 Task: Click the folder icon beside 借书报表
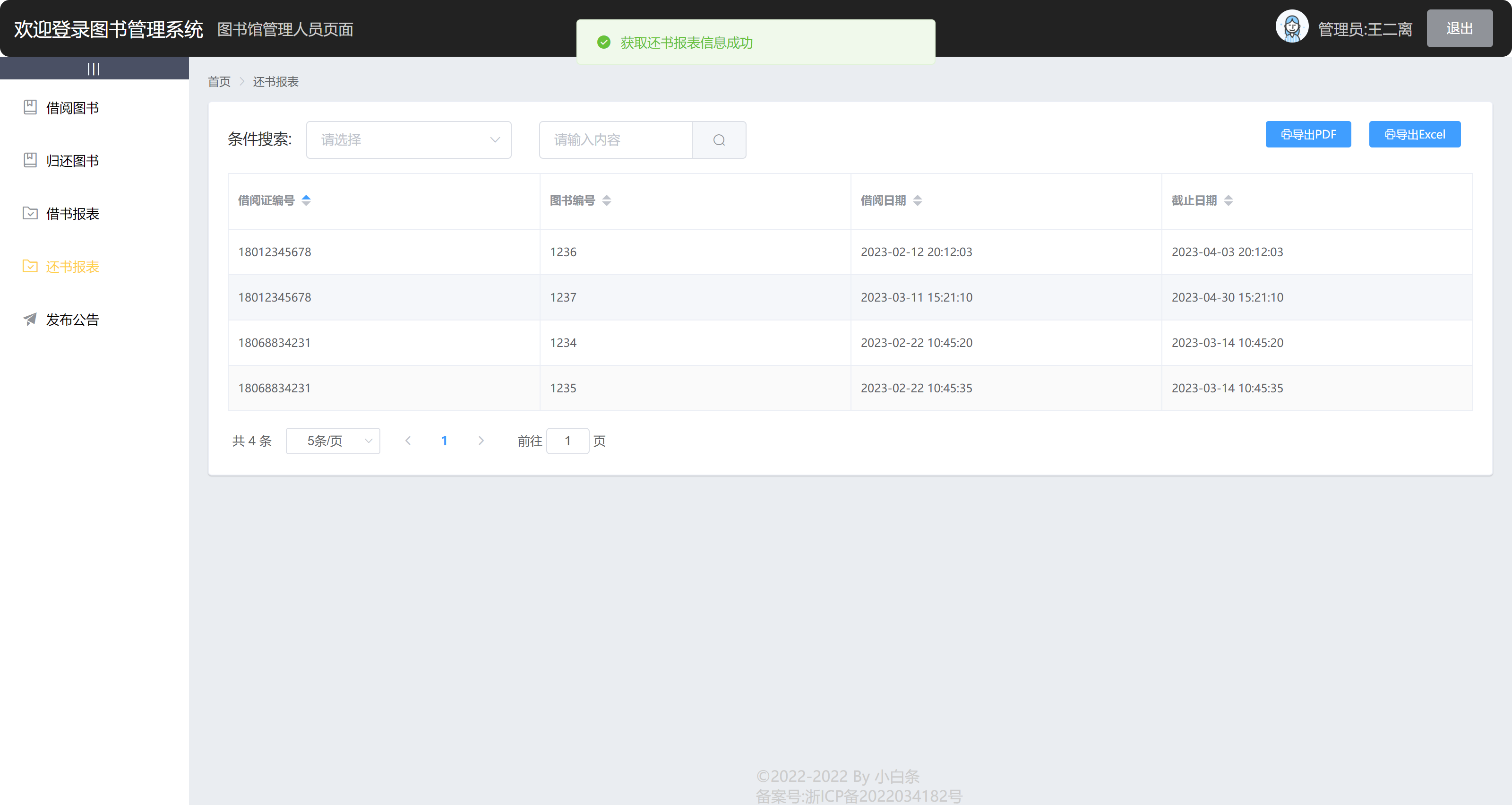(30, 213)
